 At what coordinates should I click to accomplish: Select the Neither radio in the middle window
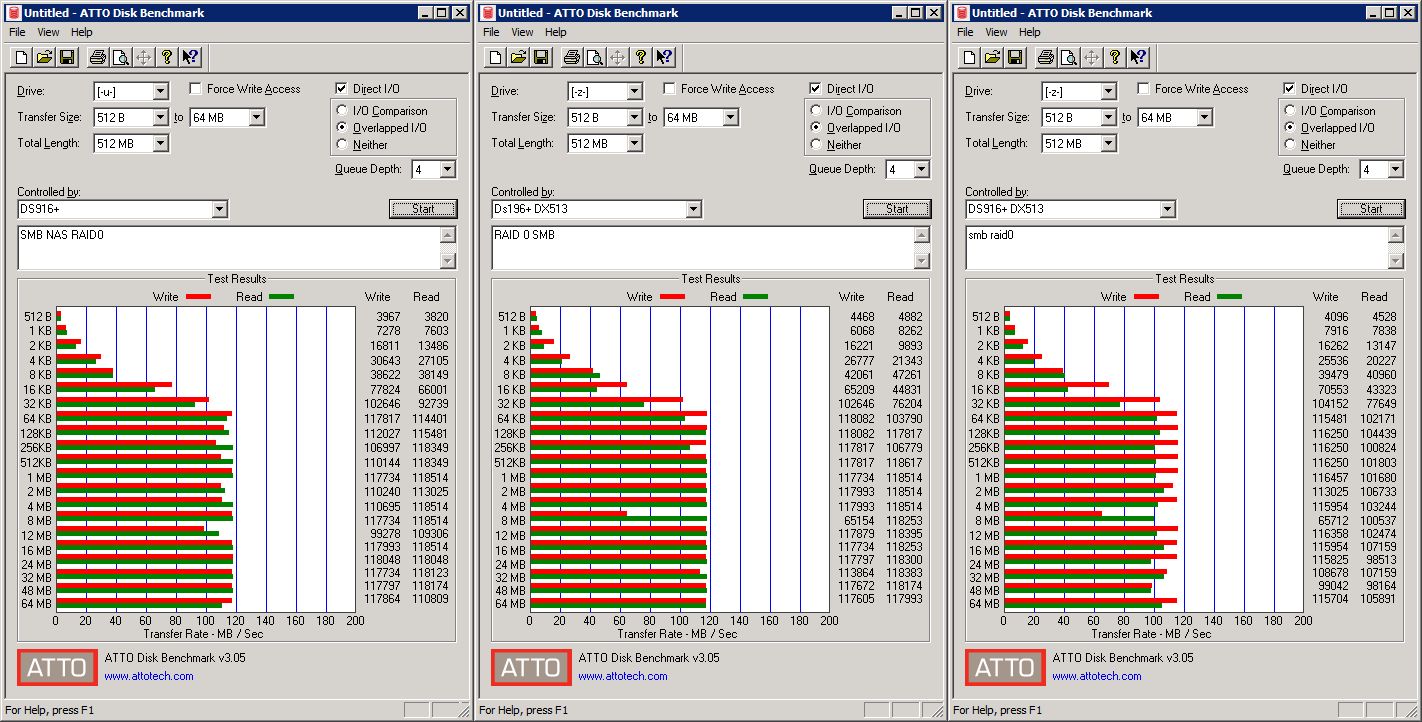click(x=817, y=144)
